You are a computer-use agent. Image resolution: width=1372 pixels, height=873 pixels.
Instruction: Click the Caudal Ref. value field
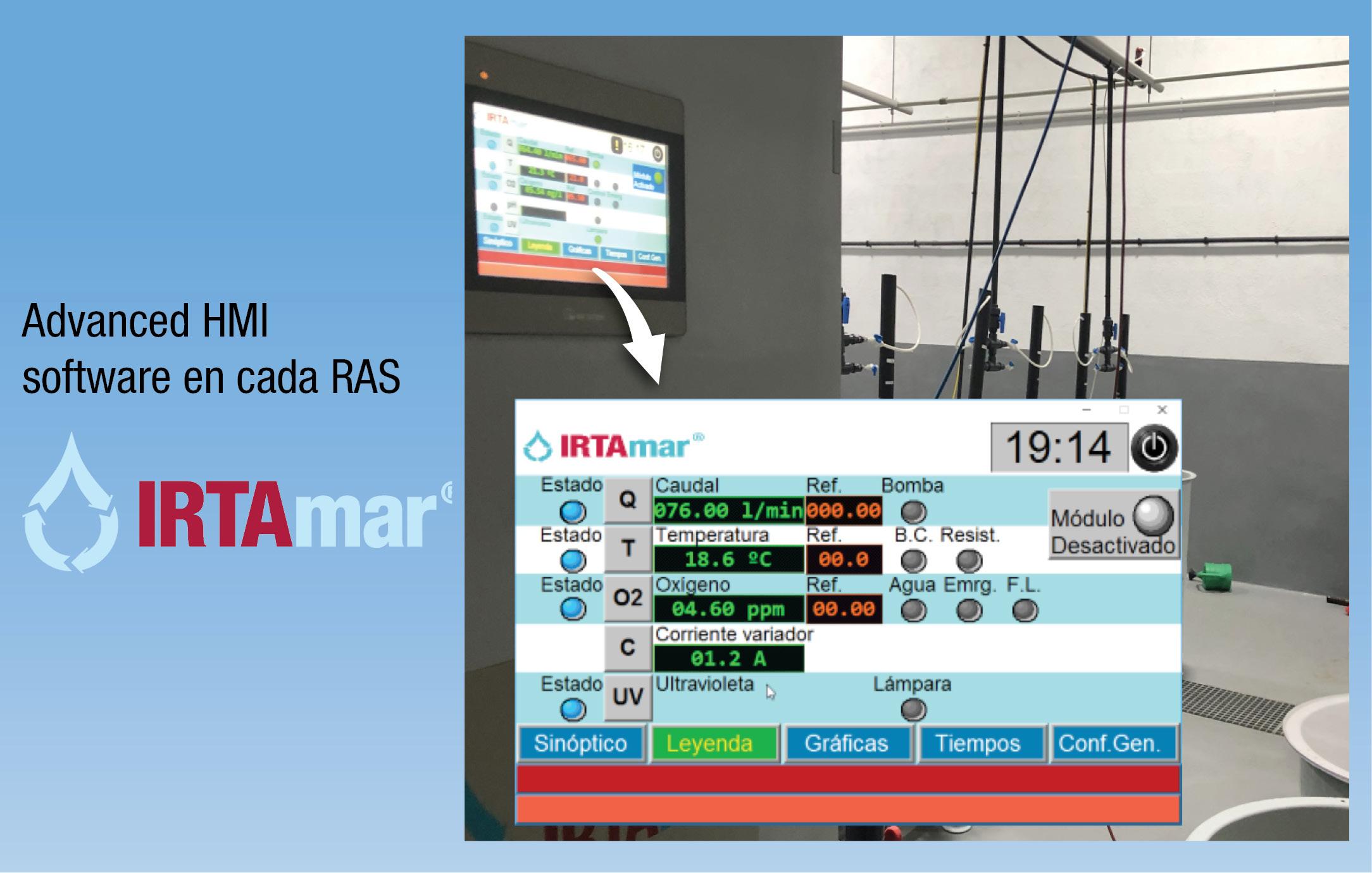[x=844, y=511]
